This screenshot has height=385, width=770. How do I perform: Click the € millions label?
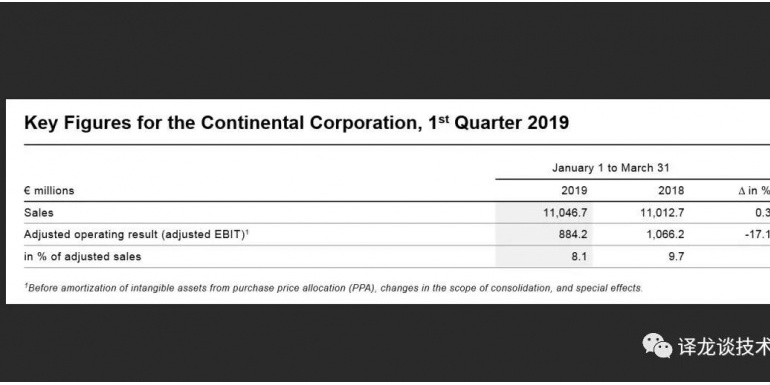point(49,191)
